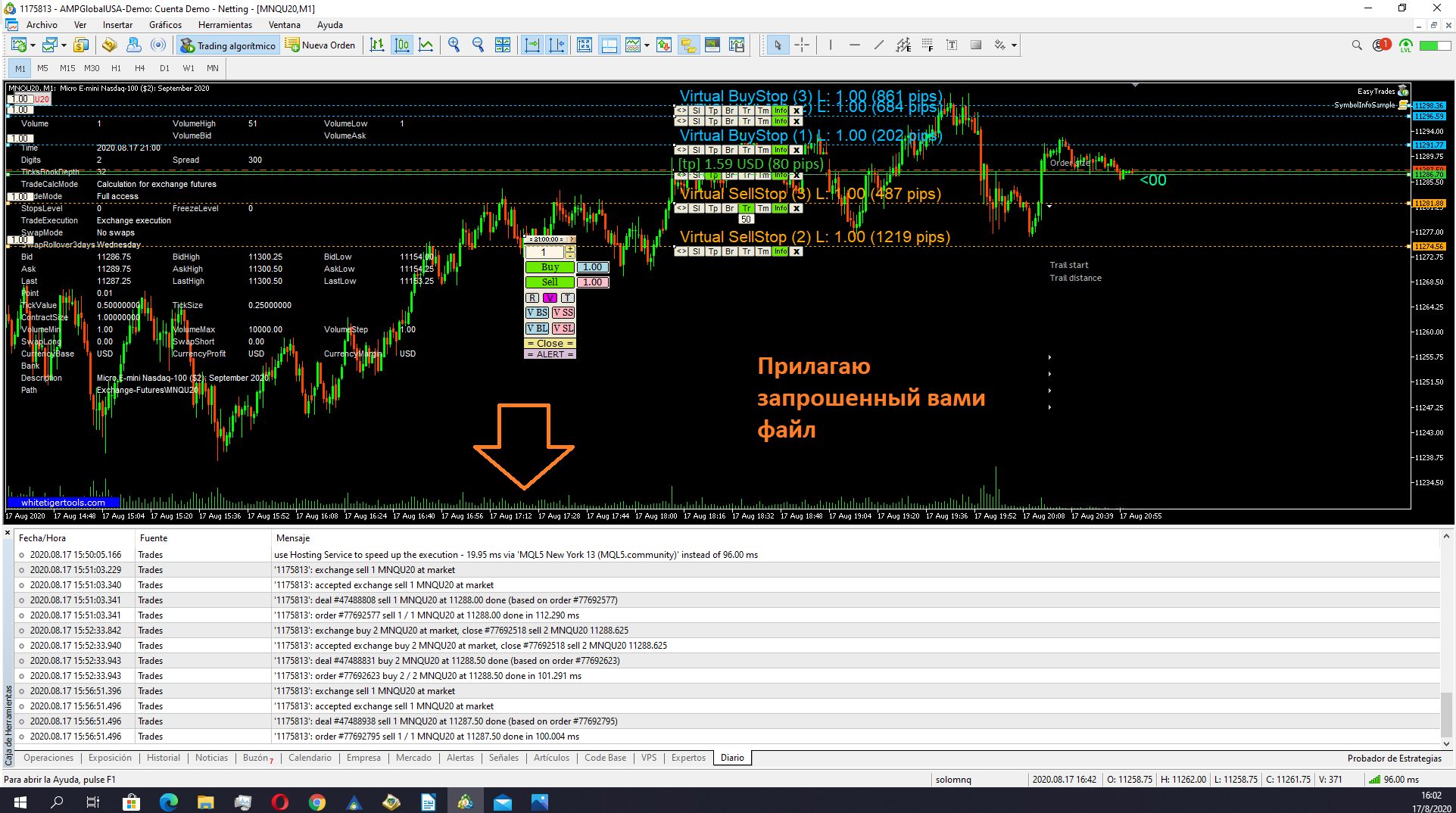Select the vertical line drawing tool

coord(831,45)
